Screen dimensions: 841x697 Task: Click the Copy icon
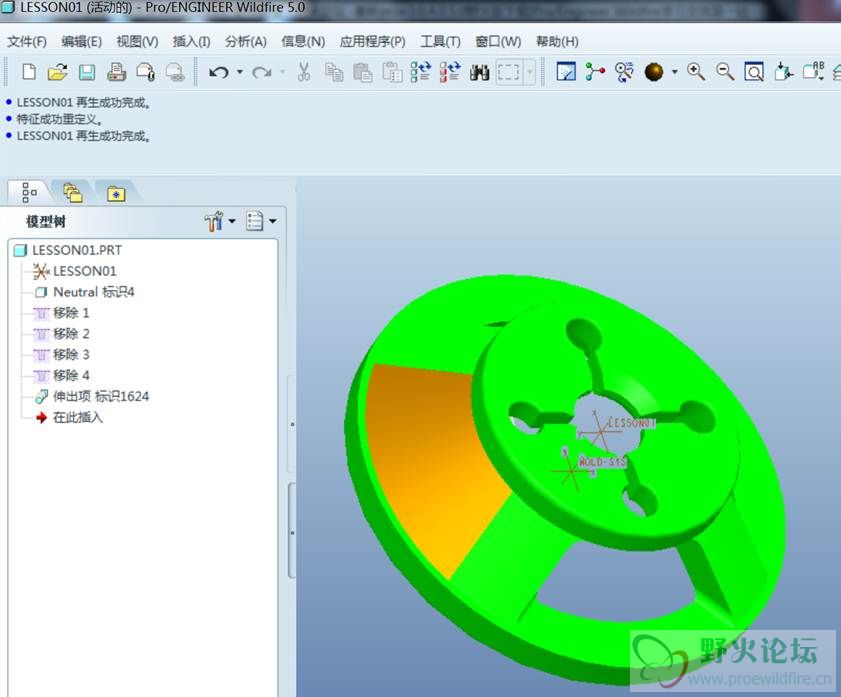tap(334, 72)
